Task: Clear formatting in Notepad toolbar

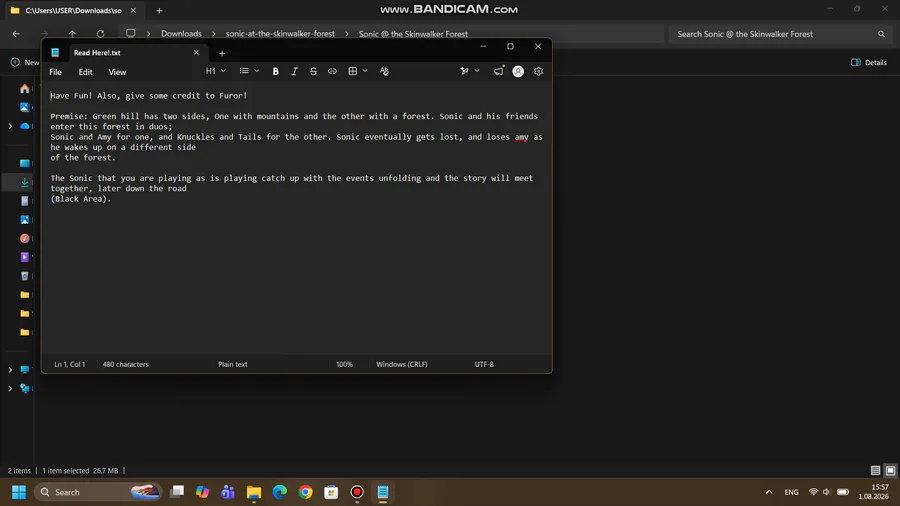Action: click(384, 72)
